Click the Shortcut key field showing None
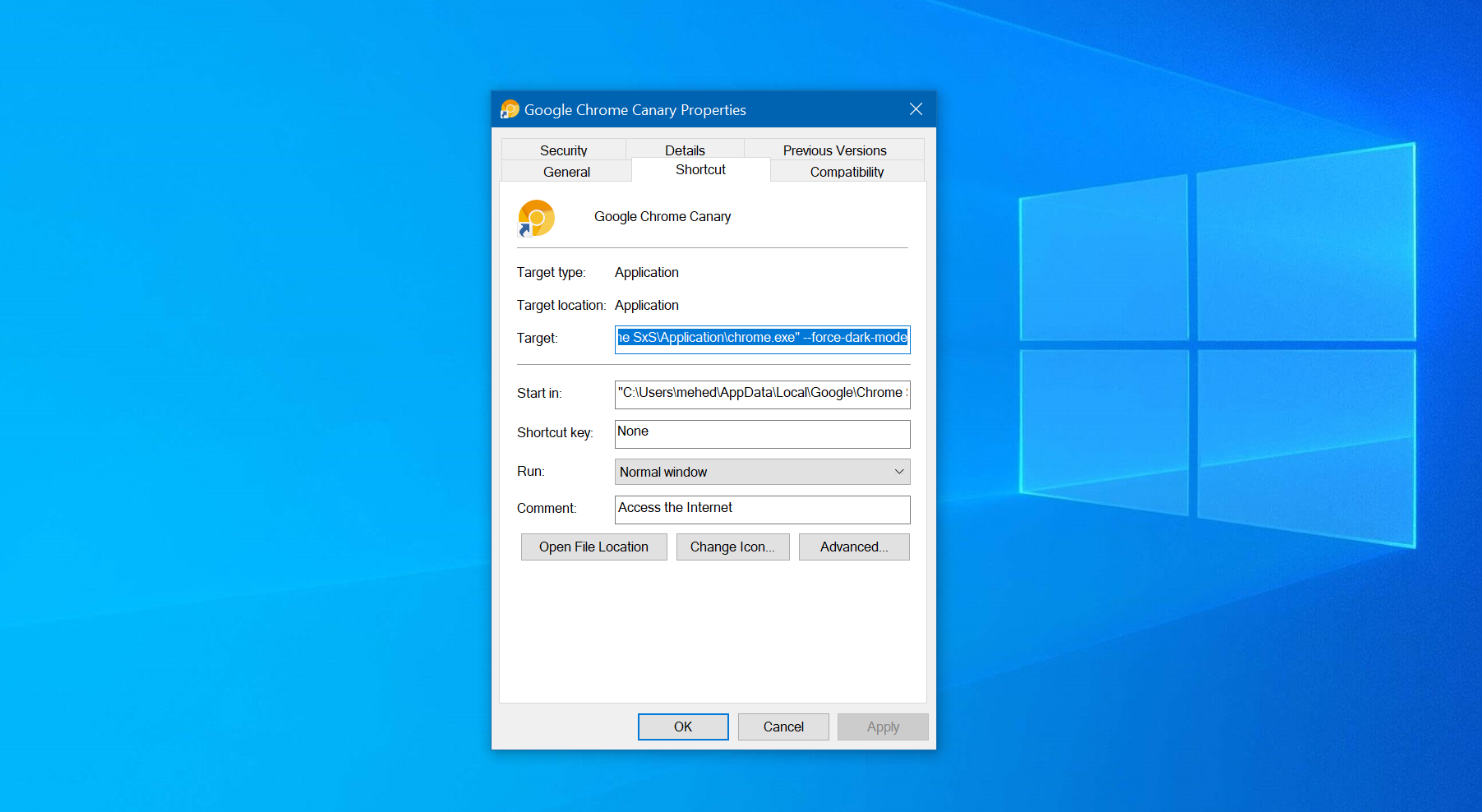This screenshot has width=1482, height=812. pyautogui.click(x=762, y=433)
